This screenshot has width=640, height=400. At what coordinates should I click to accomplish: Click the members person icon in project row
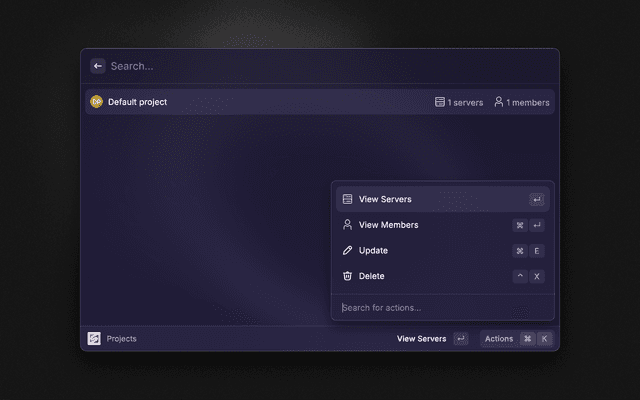[498, 102]
